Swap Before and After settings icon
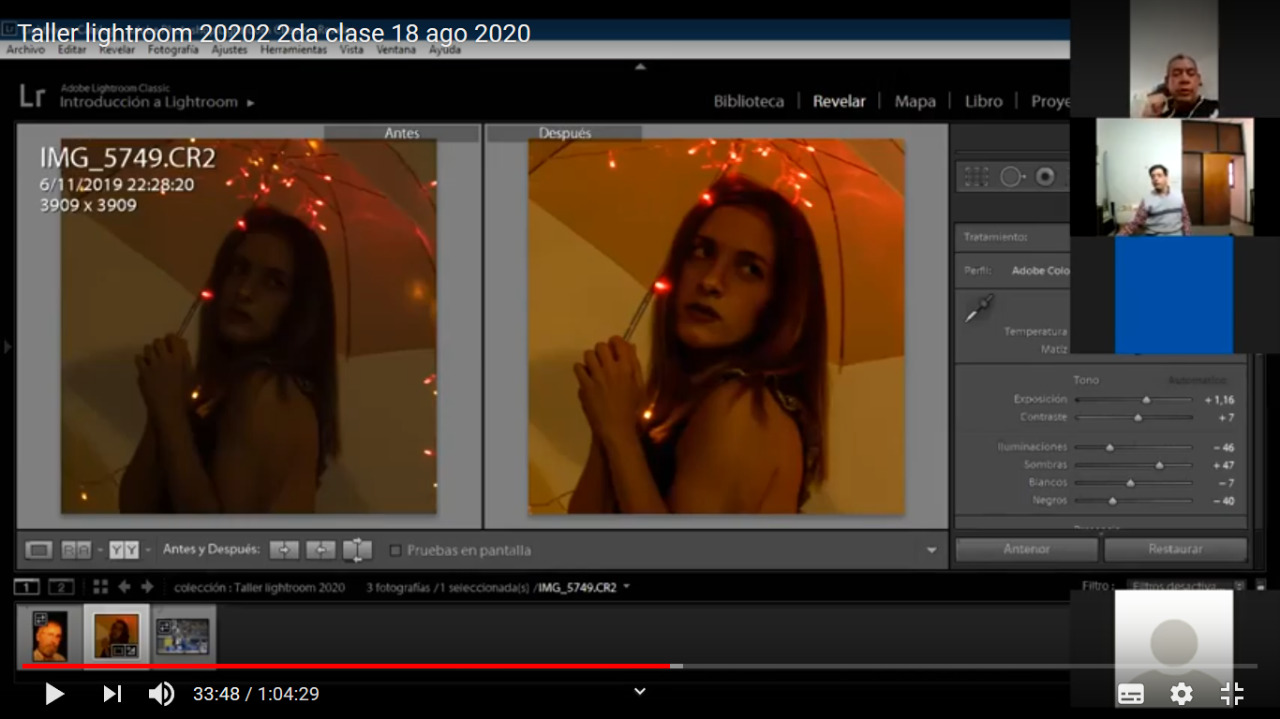The image size is (1280, 719). 357,550
